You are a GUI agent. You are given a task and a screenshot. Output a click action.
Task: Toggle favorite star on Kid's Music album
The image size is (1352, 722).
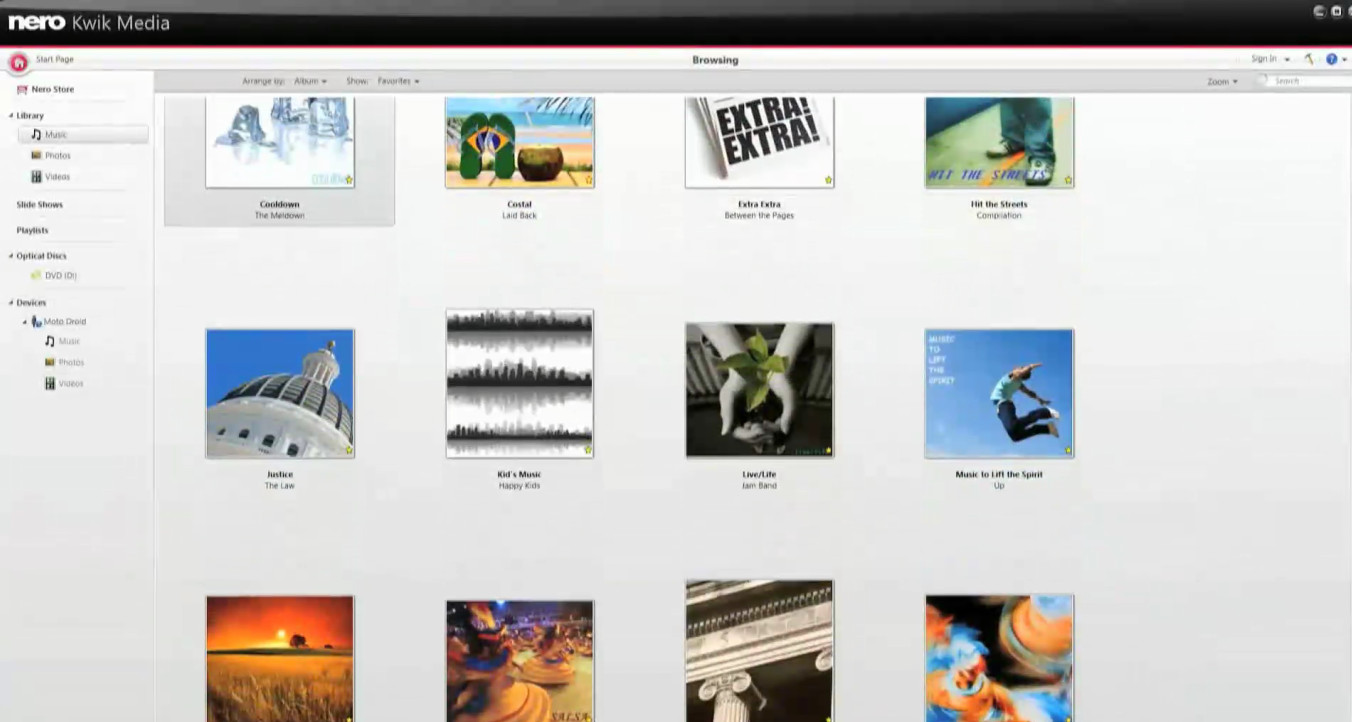[588, 450]
